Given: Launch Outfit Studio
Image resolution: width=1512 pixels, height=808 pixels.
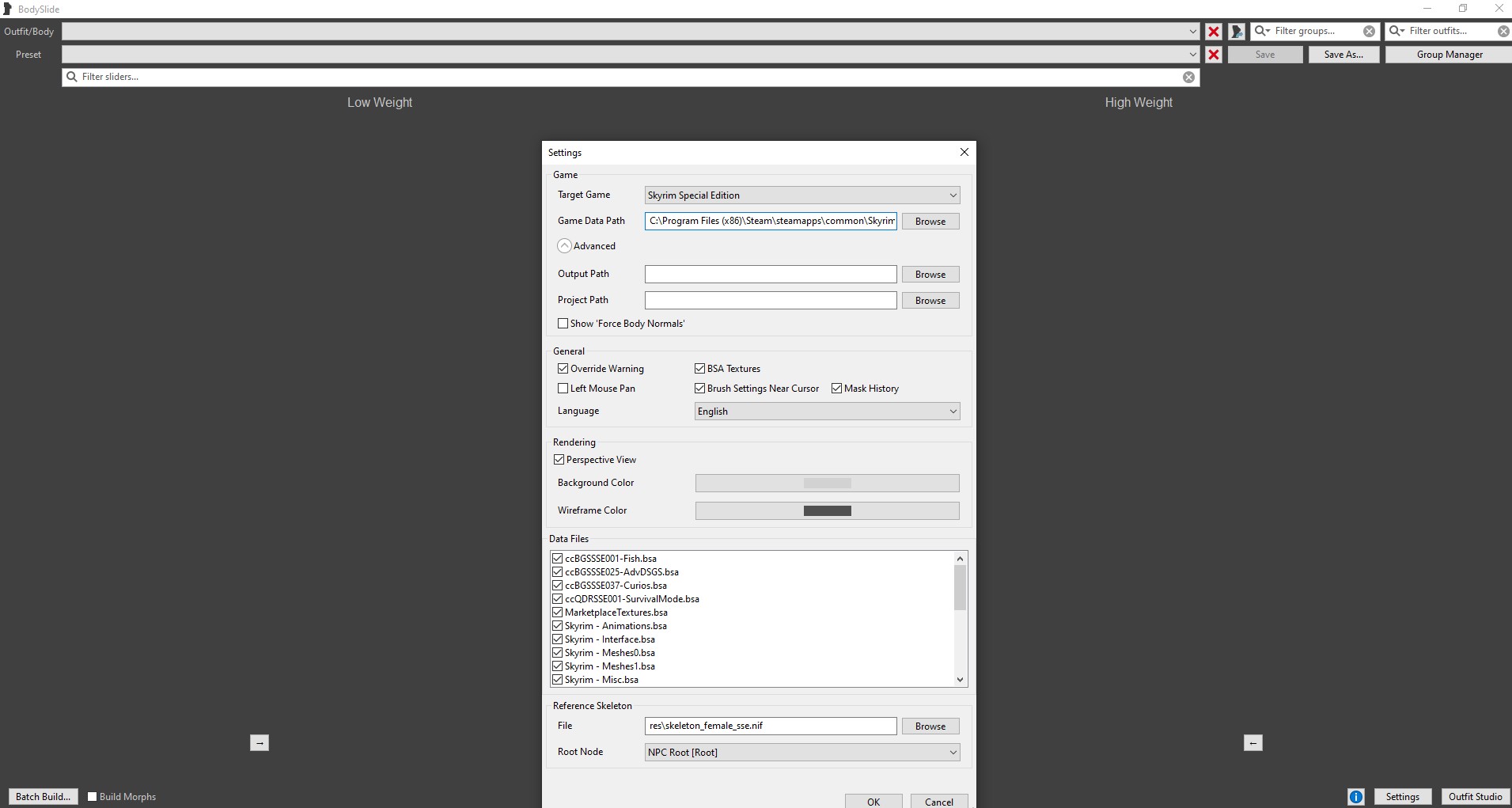Looking at the screenshot, I should pos(1476,797).
